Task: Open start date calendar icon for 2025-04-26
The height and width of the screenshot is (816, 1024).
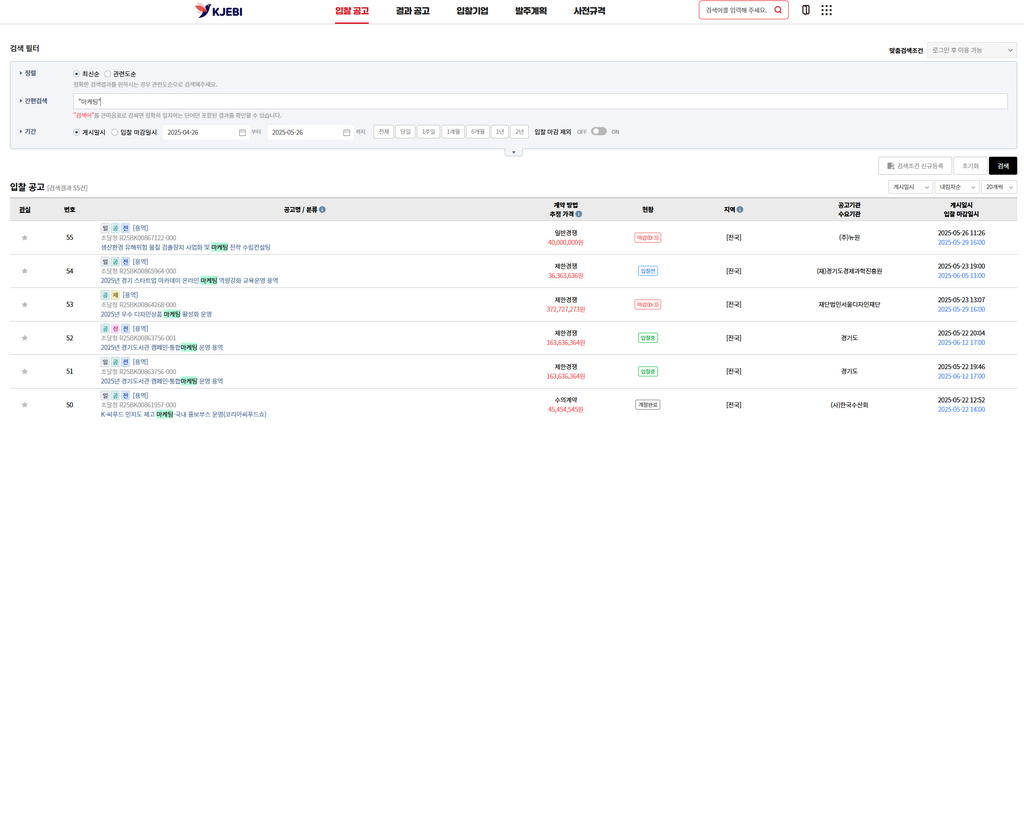Action: pos(242,133)
